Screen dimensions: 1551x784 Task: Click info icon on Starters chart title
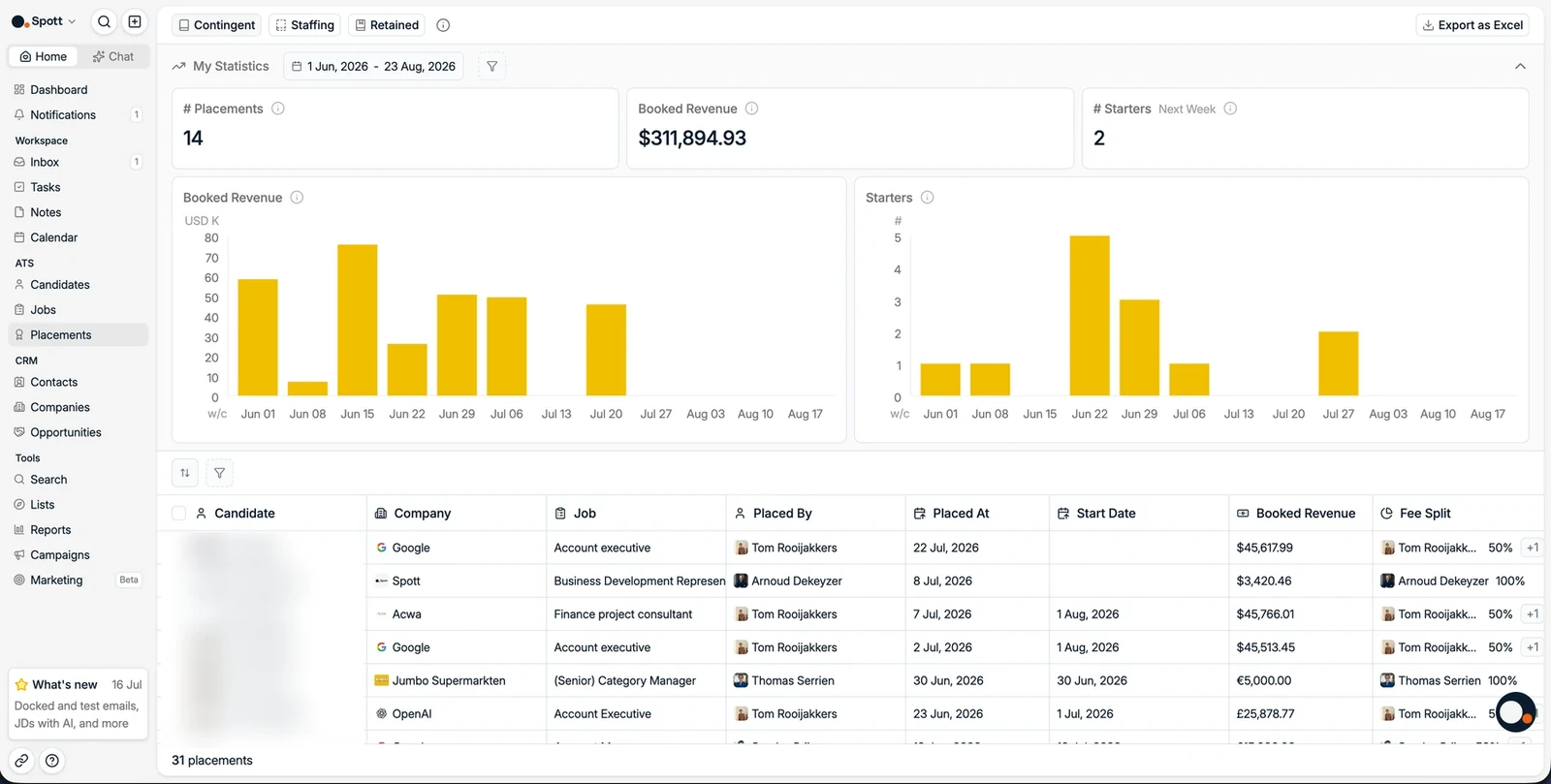click(927, 198)
